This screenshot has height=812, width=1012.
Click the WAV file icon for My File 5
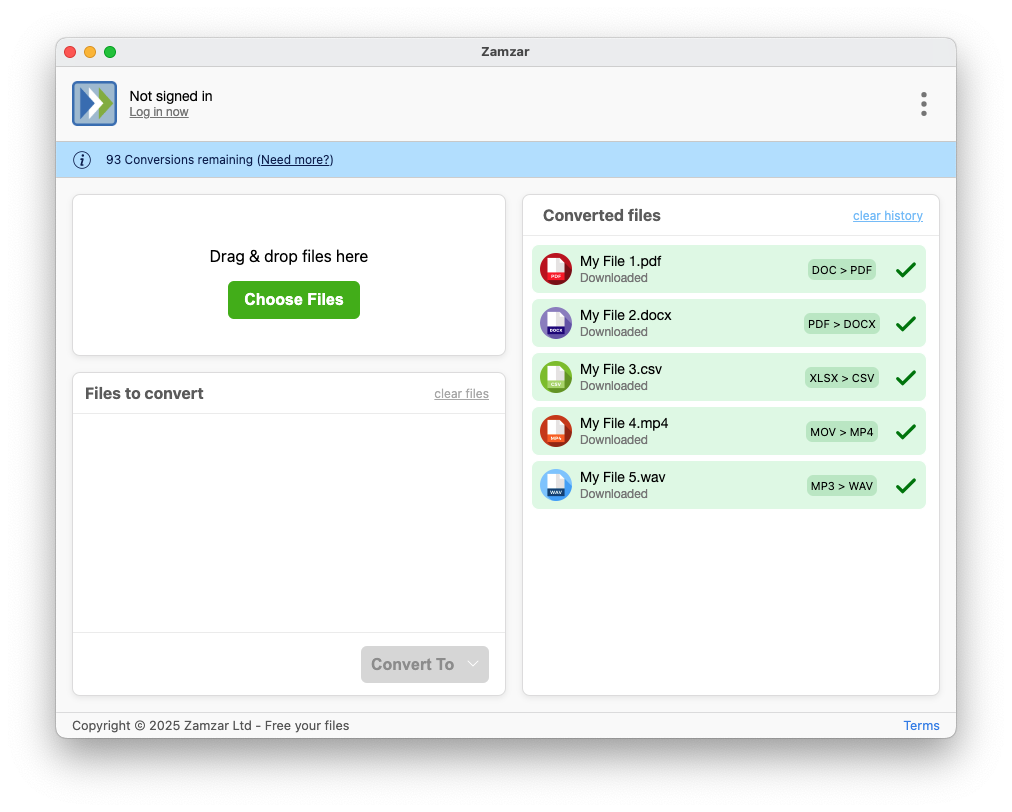click(x=556, y=485)
